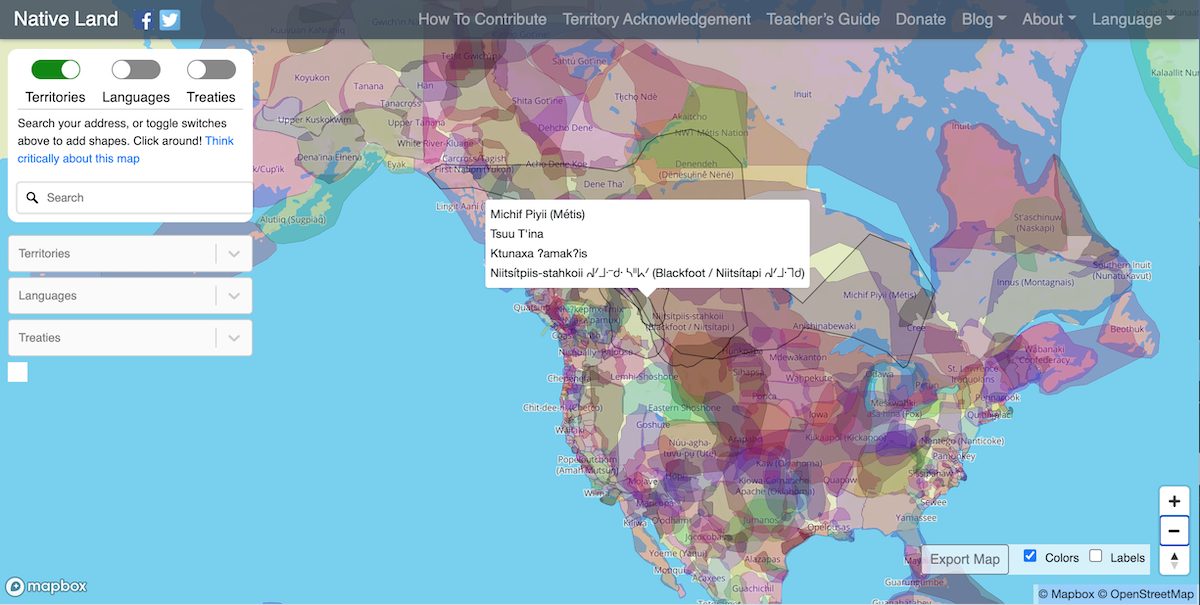Click the Export Map button

(x=965, y=559)
